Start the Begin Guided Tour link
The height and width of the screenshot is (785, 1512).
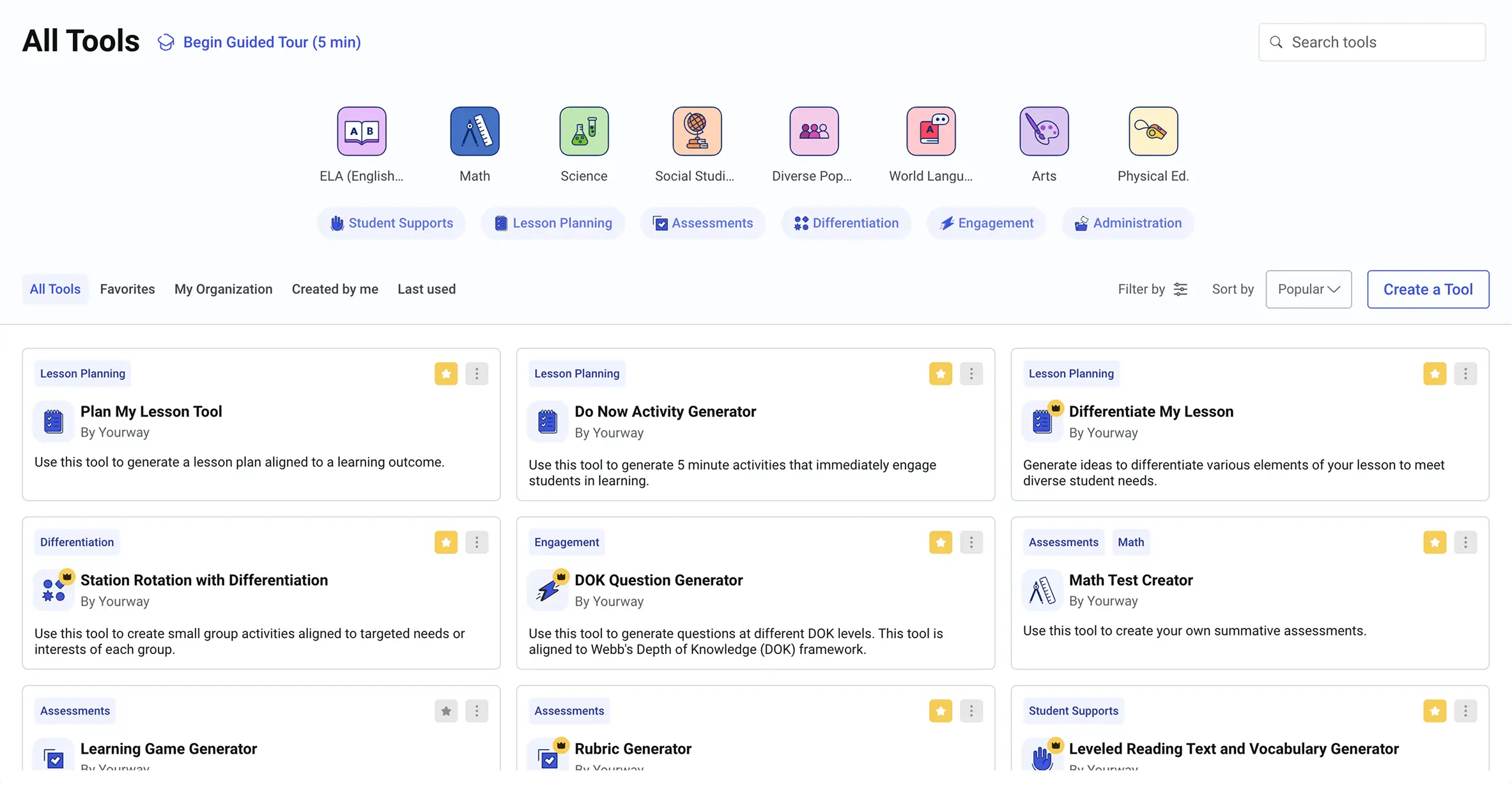tap(272, 42)
